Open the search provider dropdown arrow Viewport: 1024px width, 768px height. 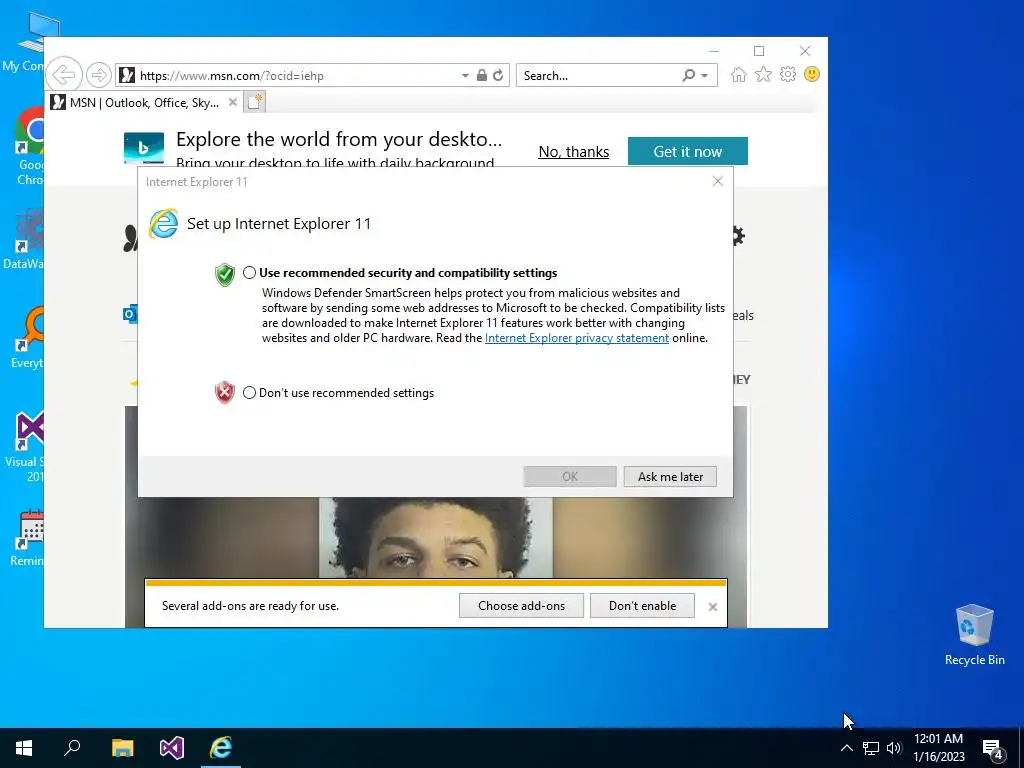(705, 76)
